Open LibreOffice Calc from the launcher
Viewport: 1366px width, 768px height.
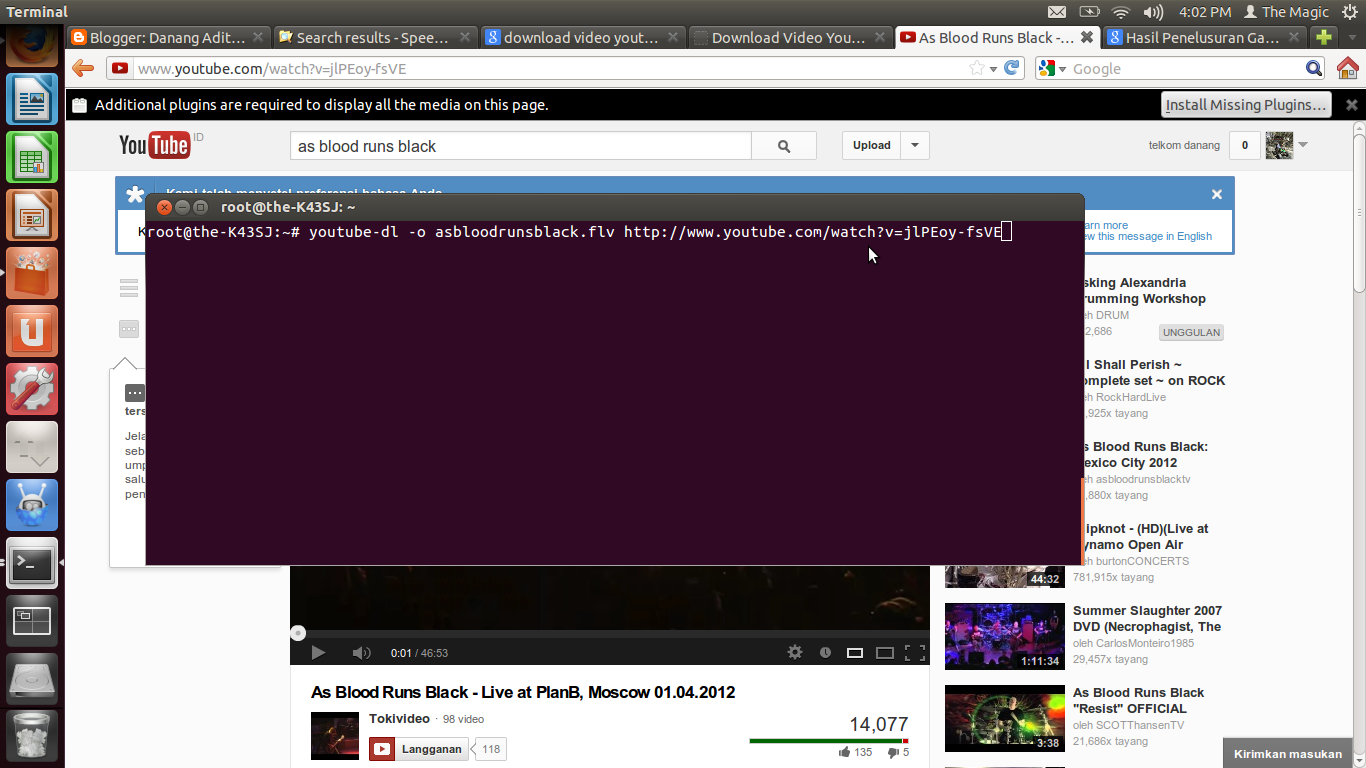(32, 158)
